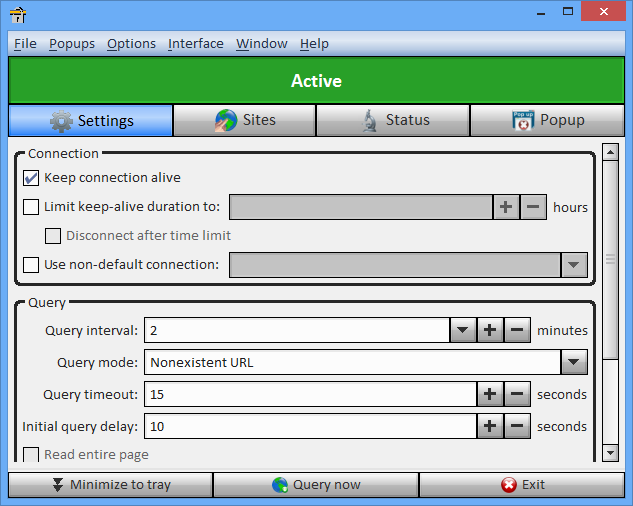Screen dimensions: 633x506
Task: Minimize the application window
Action: point(541,12)
